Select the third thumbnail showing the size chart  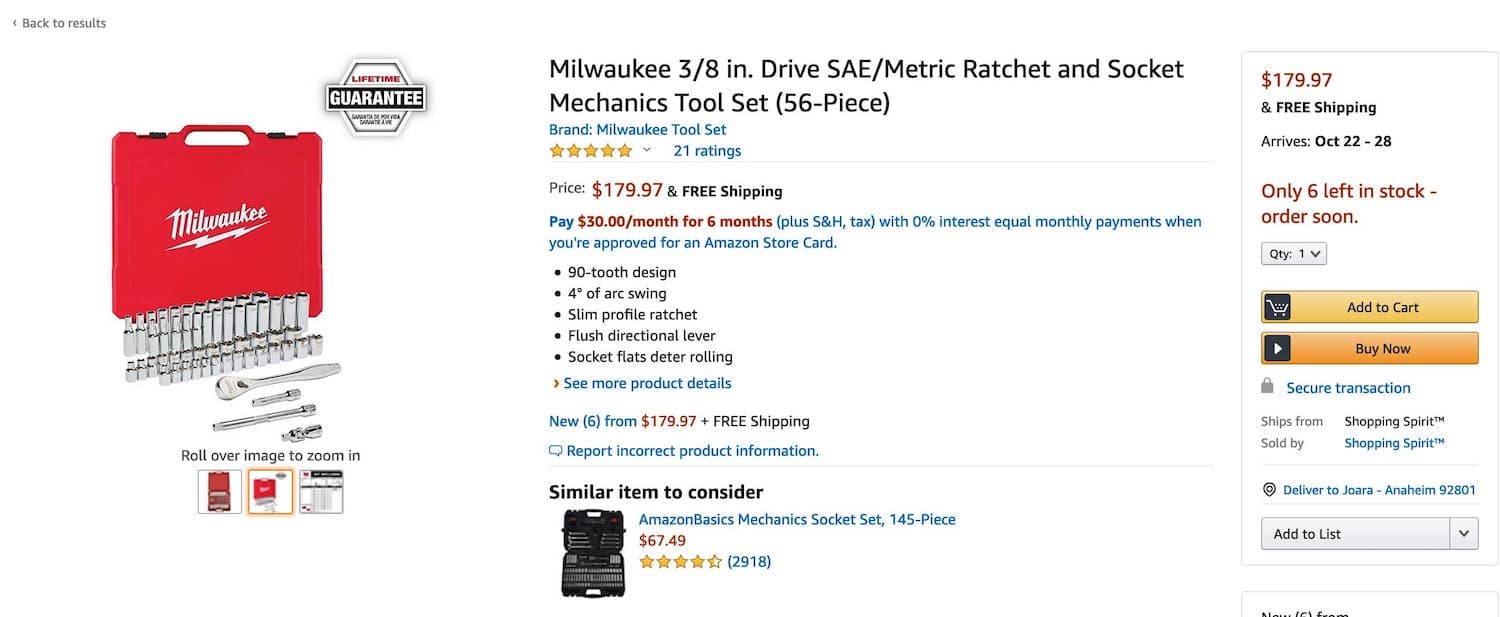click(x=321, y=492)
